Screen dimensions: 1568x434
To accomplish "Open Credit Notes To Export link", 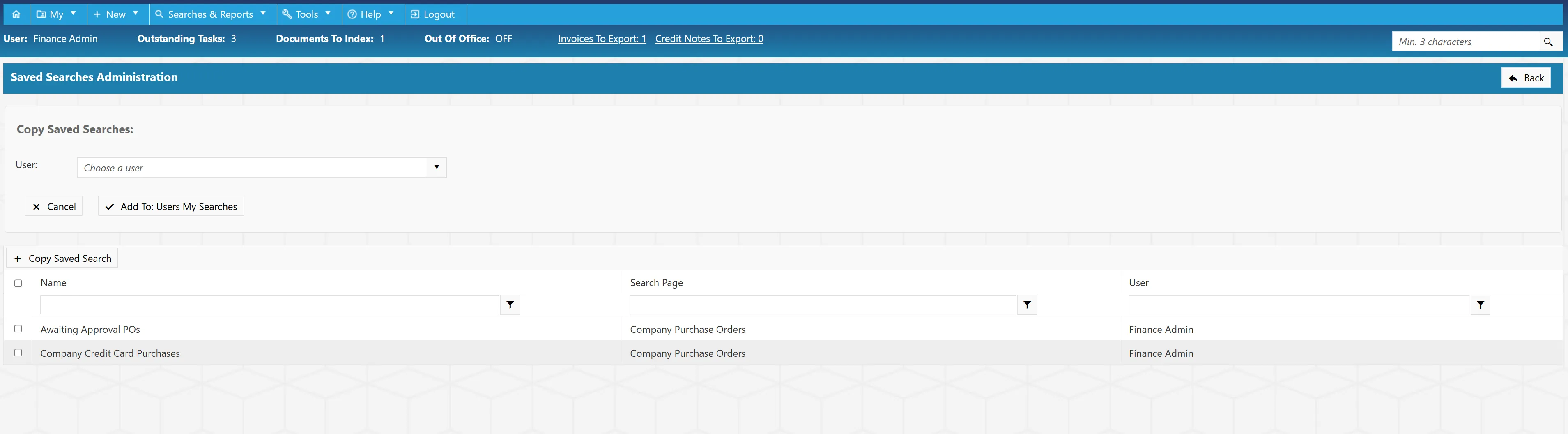I will click(709, 38).
